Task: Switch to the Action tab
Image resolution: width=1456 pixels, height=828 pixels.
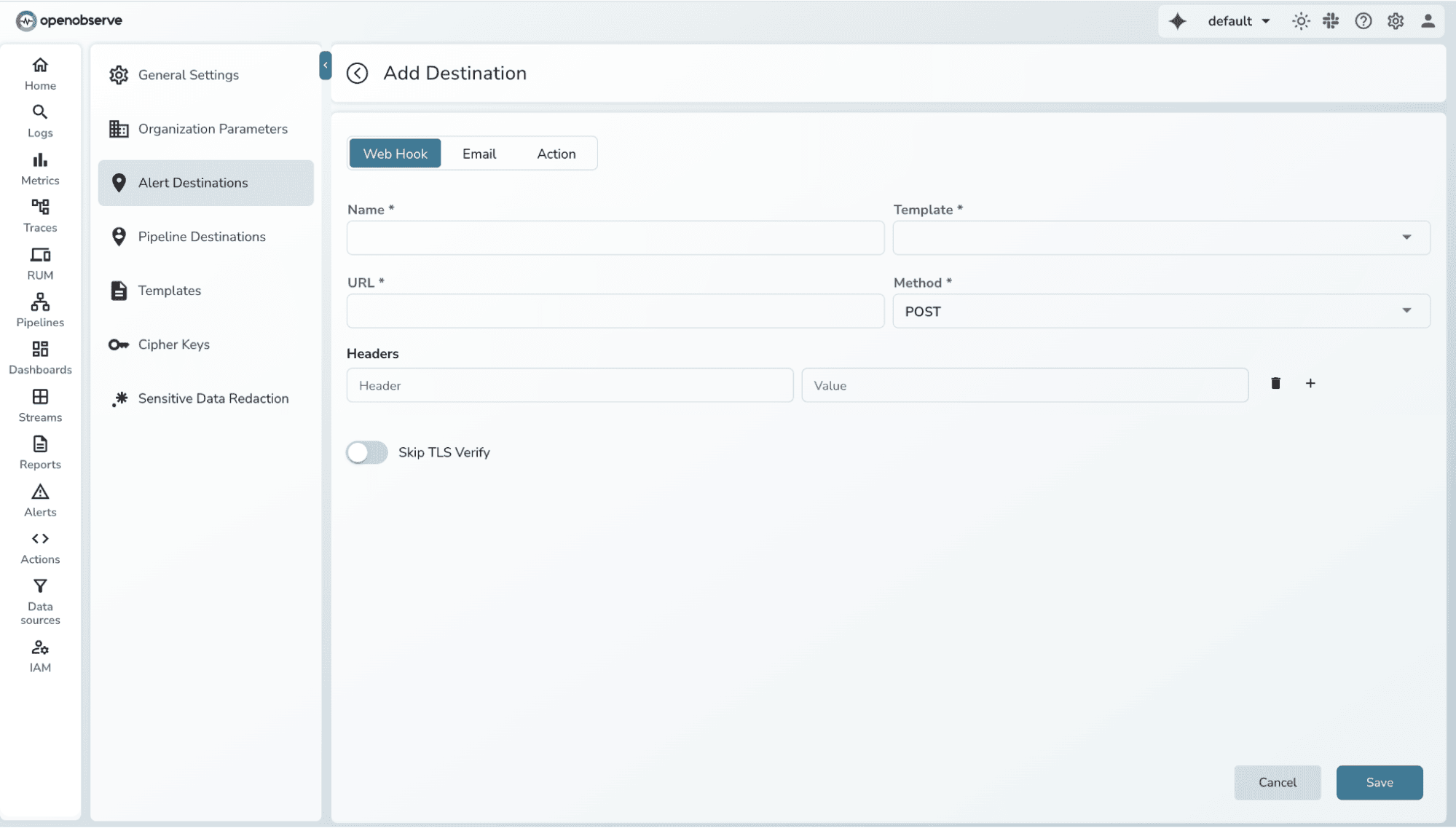Action: pos(556,153)
